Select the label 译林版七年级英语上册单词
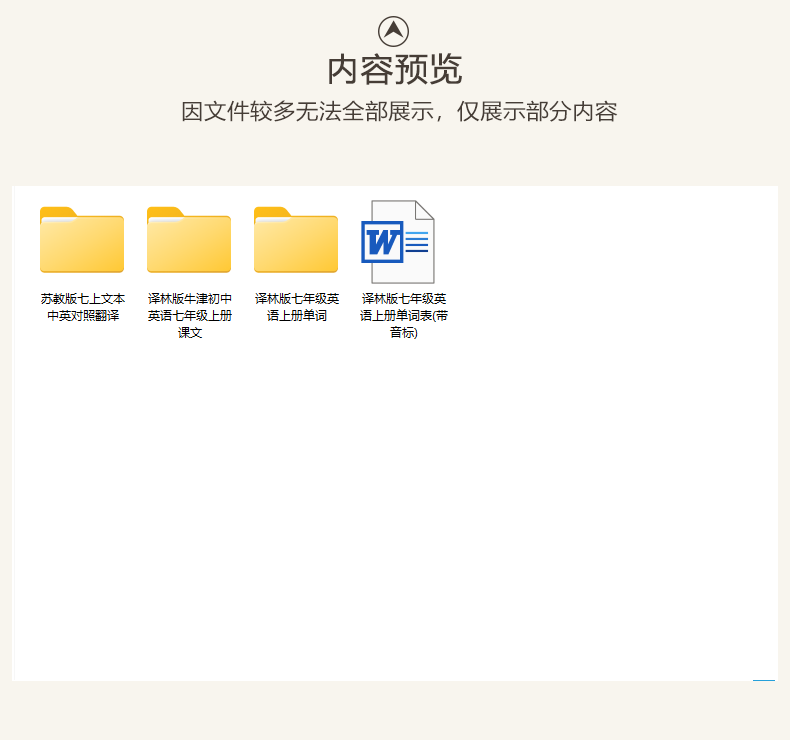 pos(297,307)
